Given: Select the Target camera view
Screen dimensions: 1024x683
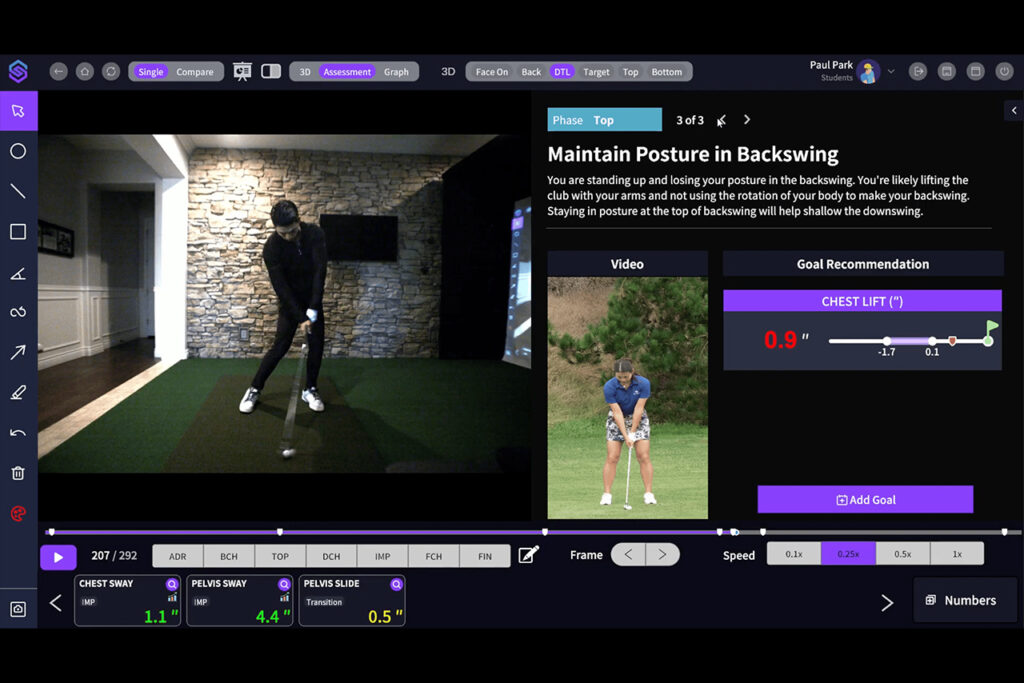Looking at the screenshot, I should point(596,72).
